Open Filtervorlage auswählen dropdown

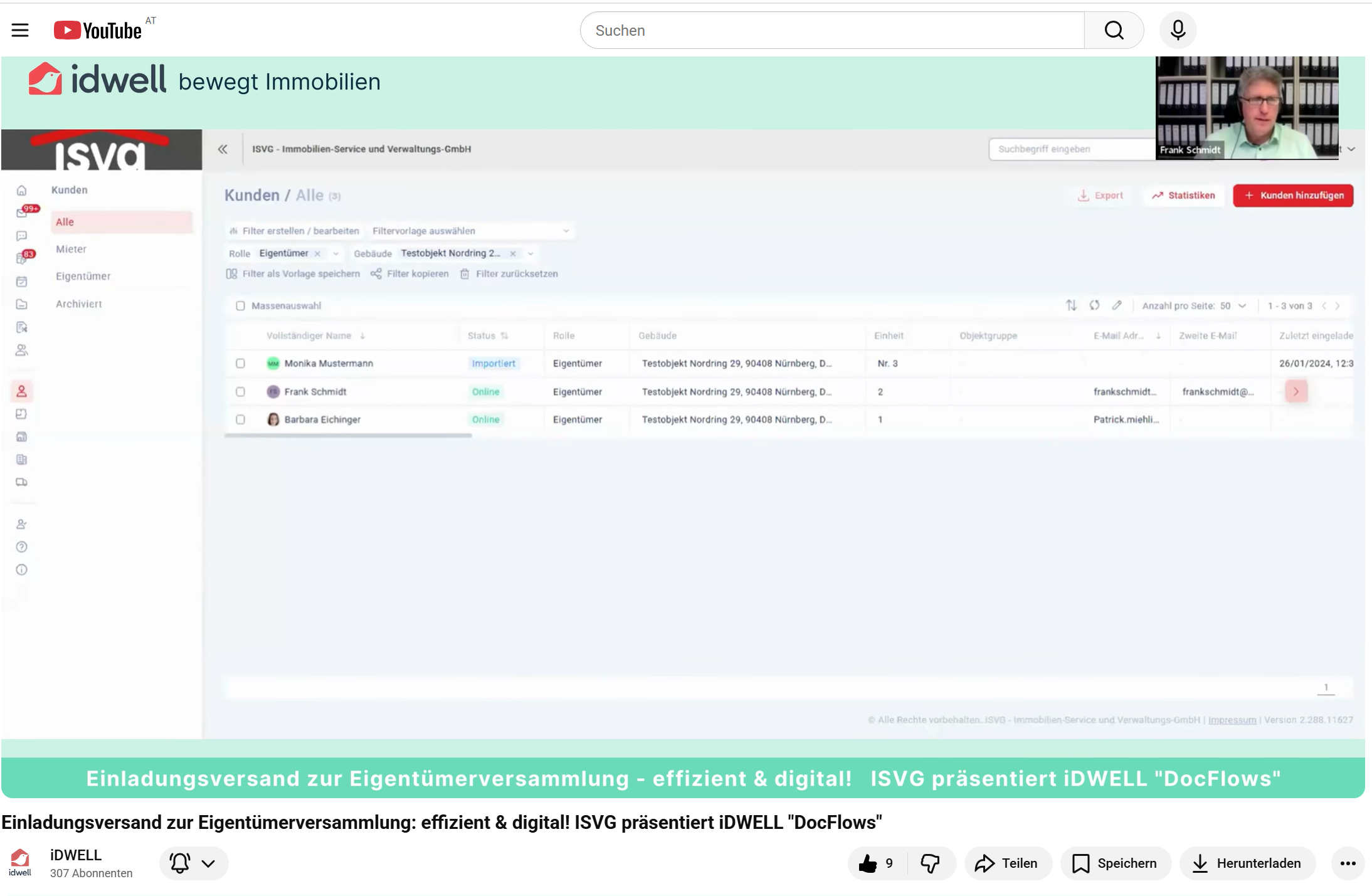pyautogui.click(x=470, y=231)
